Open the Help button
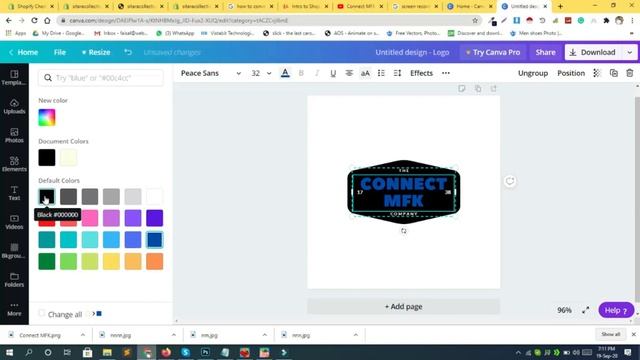 (616, 310)
